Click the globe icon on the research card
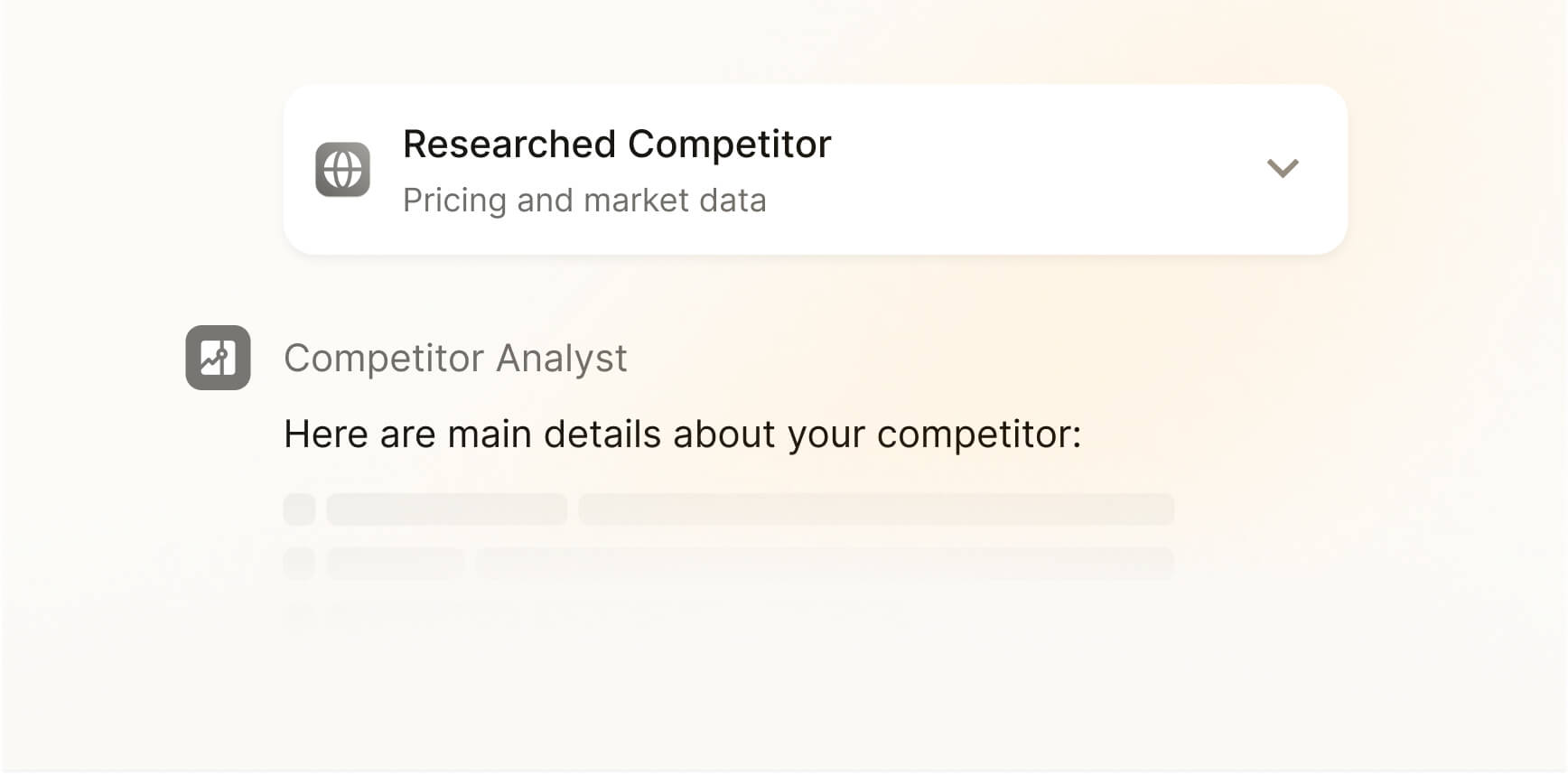 (342, 170)
